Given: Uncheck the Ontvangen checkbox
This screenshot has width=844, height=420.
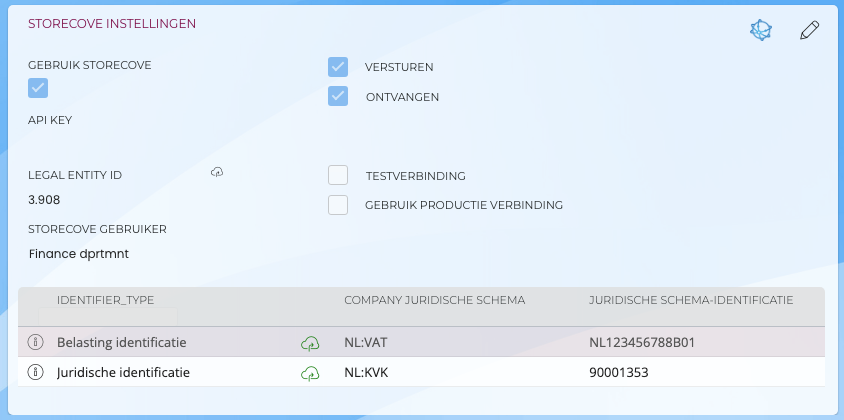Looking at the screenshot, I should [x=338, y=96].
